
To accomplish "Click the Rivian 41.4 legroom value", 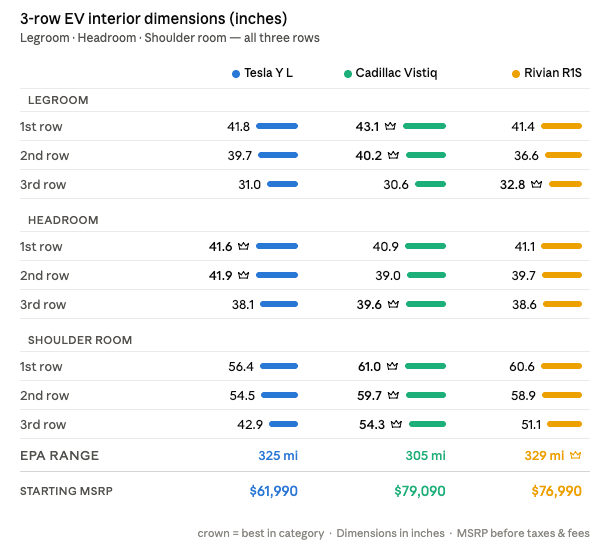I will 523,126.
